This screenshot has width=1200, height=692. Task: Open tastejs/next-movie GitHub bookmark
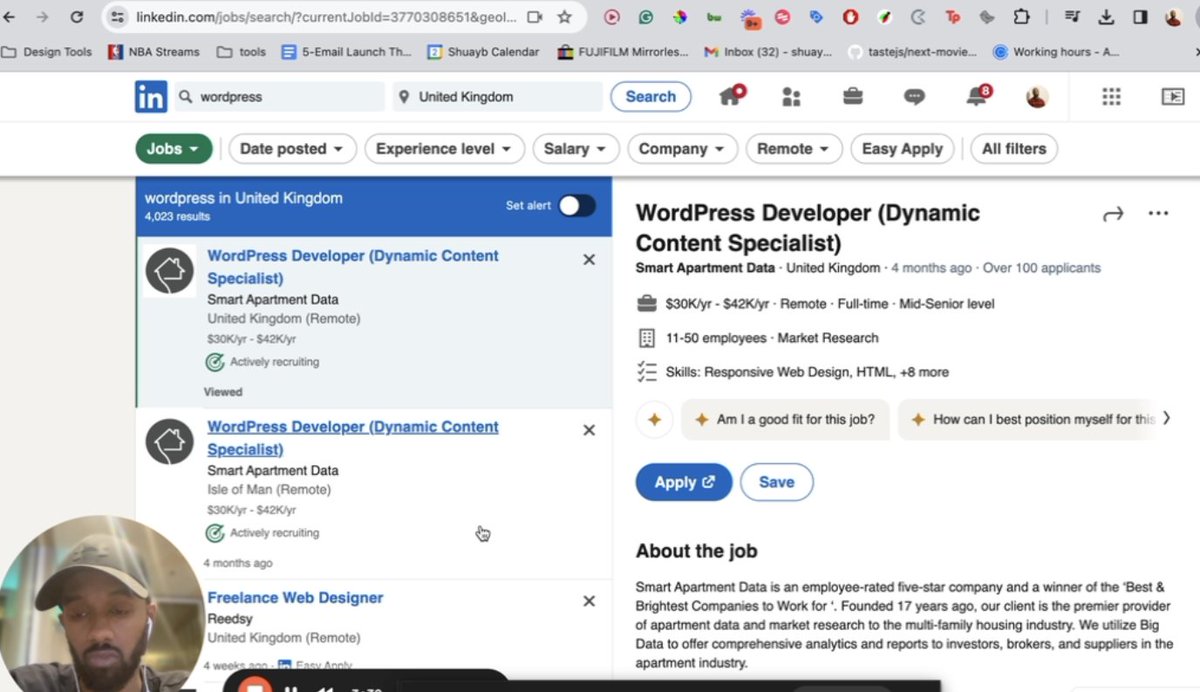click(912, 52)
